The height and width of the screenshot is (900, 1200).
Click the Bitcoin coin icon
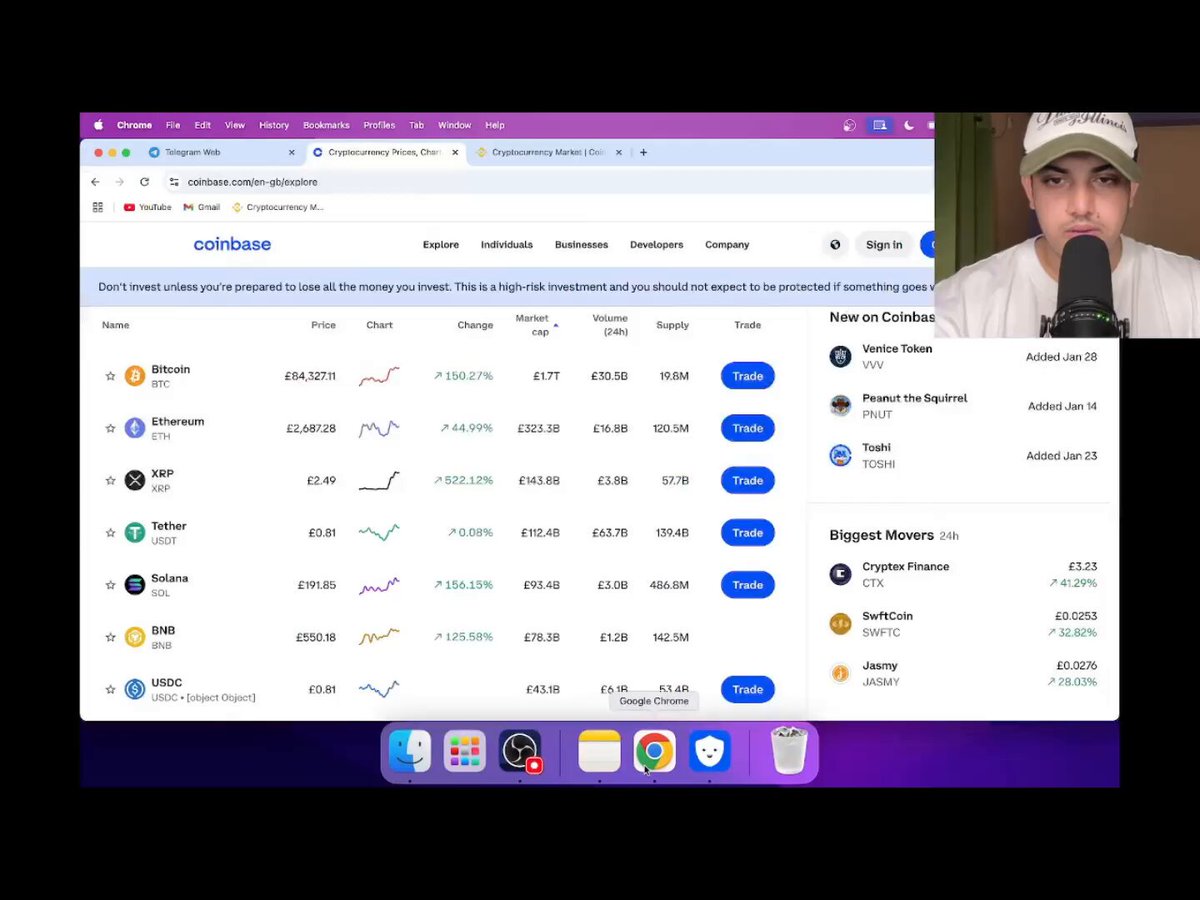point(135,376)
